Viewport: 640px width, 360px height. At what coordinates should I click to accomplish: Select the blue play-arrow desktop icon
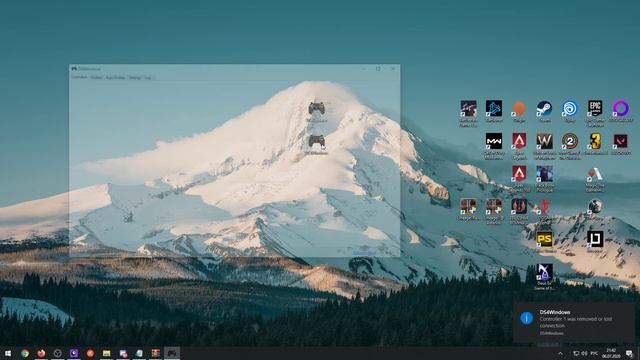click(x=494, y=109)
